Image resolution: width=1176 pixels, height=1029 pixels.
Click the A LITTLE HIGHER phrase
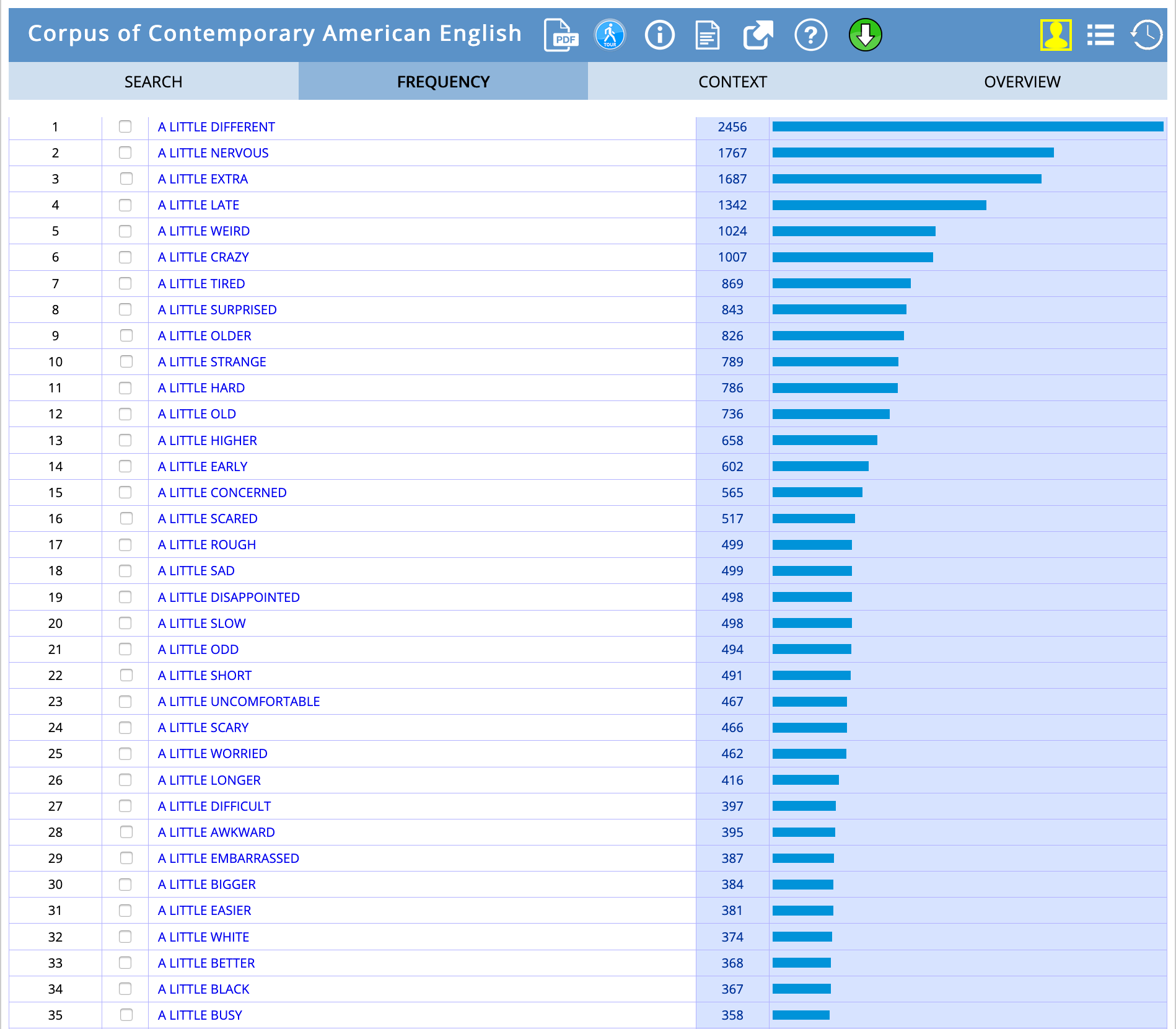tap(208, 441)
